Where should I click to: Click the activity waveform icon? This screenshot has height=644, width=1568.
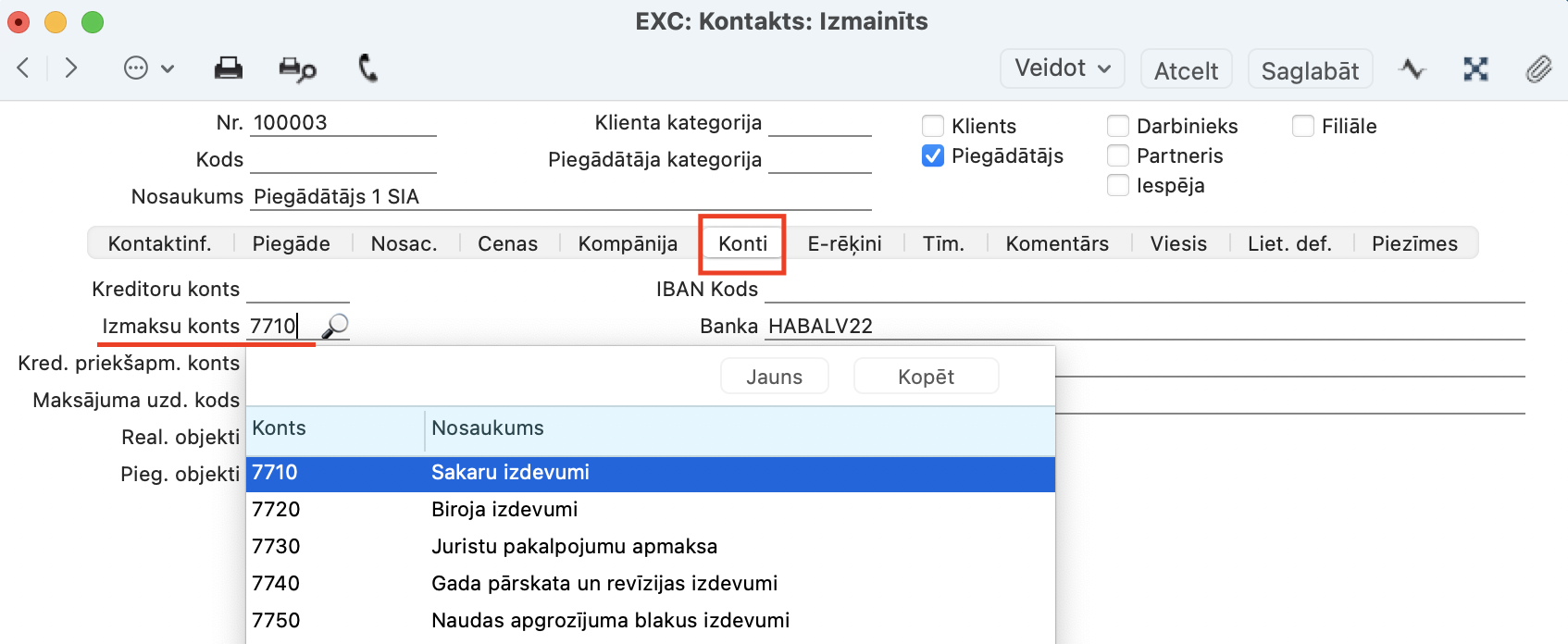1412,69
